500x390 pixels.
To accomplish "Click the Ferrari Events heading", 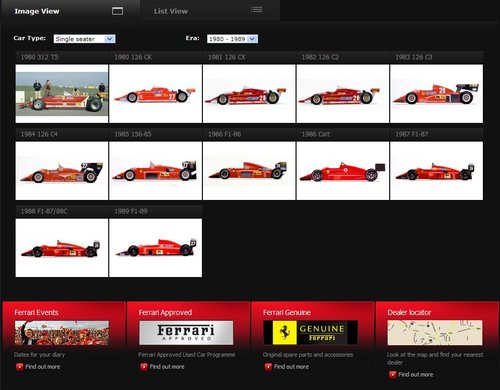I will [36, 312].
